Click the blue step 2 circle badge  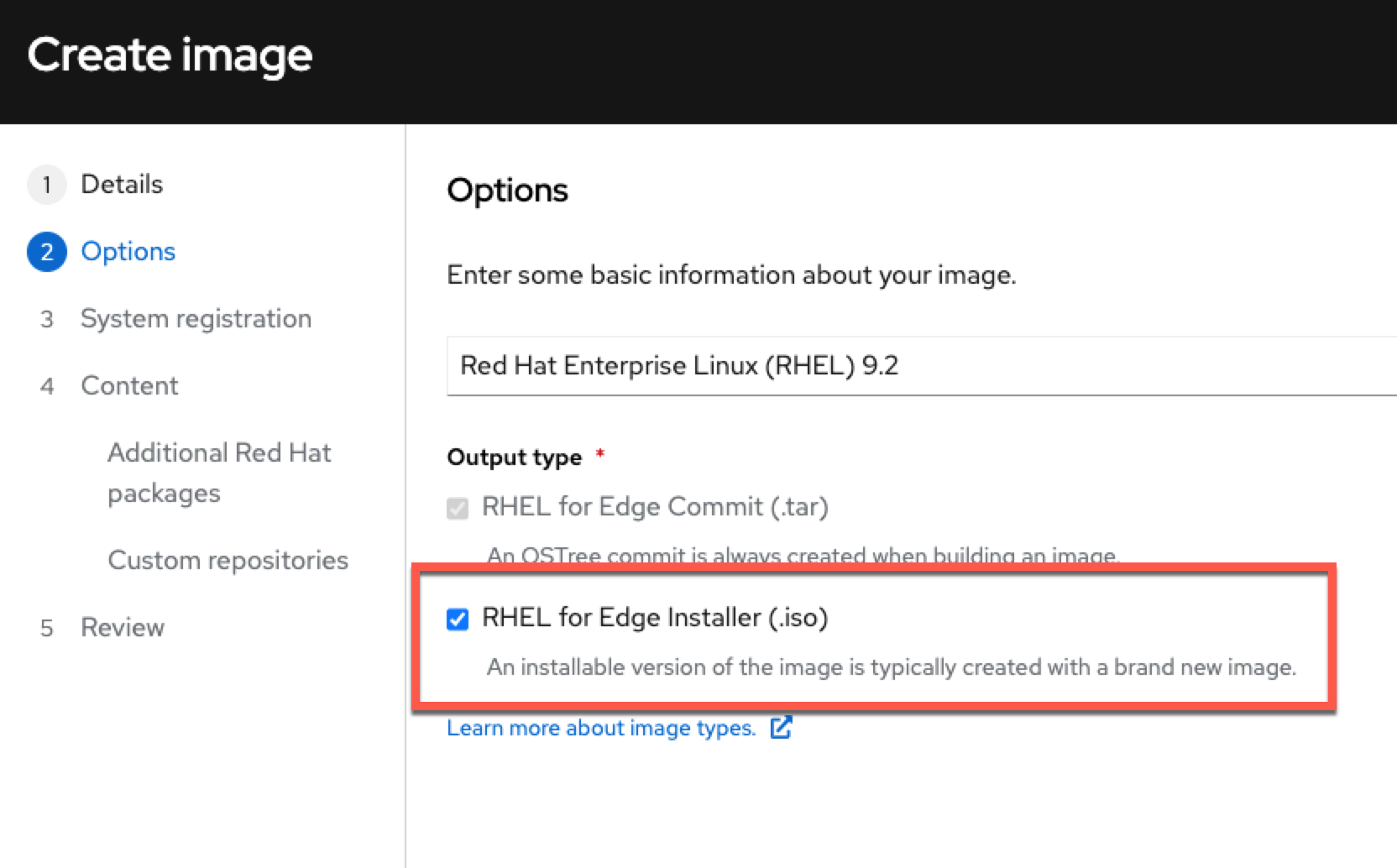pos(46,251)
